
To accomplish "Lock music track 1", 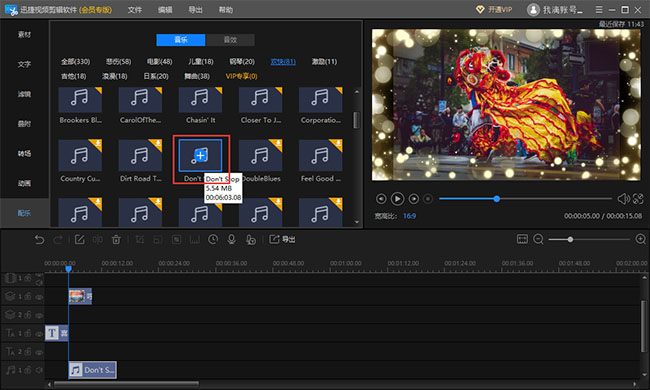I will (x=27, y=370).
